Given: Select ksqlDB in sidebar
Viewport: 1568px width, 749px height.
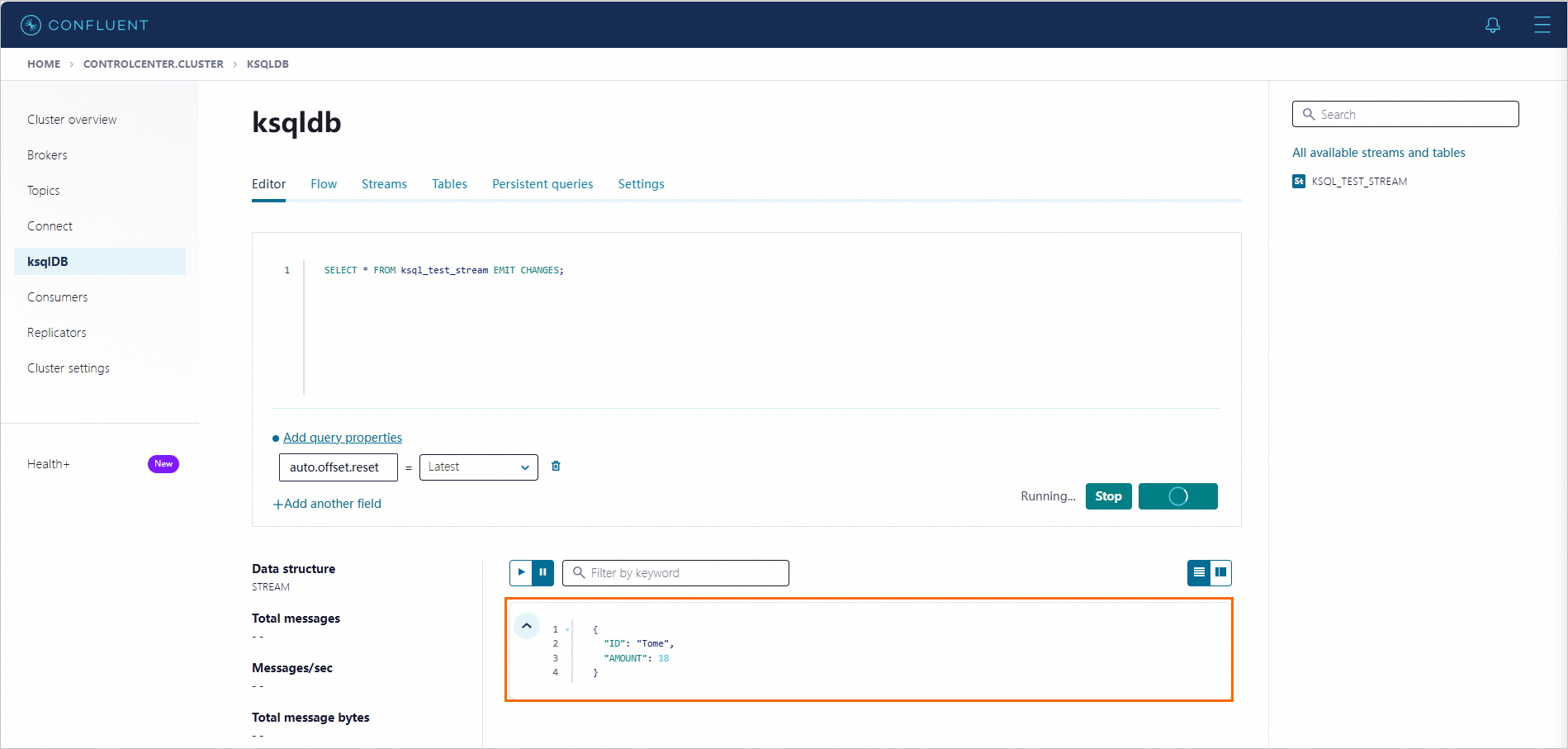Looking at the screenshot, I should (100, 261).
